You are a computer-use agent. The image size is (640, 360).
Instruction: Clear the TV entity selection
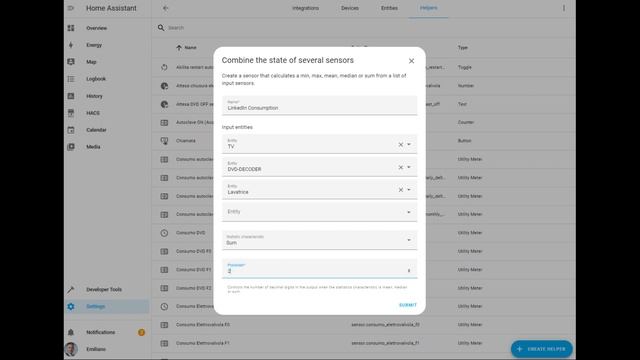pyautogui.click(x=400, y=144)
